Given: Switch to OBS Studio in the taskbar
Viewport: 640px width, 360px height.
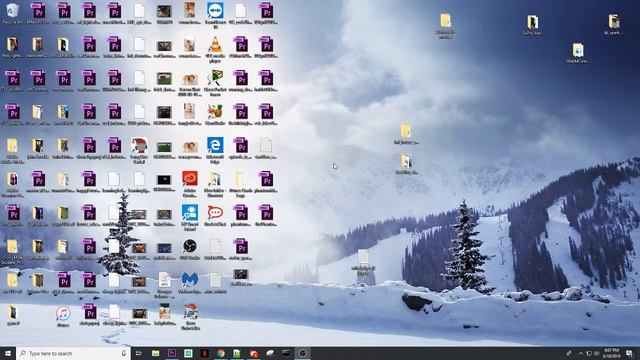Looking at the screenshot, I should (302, 353).
